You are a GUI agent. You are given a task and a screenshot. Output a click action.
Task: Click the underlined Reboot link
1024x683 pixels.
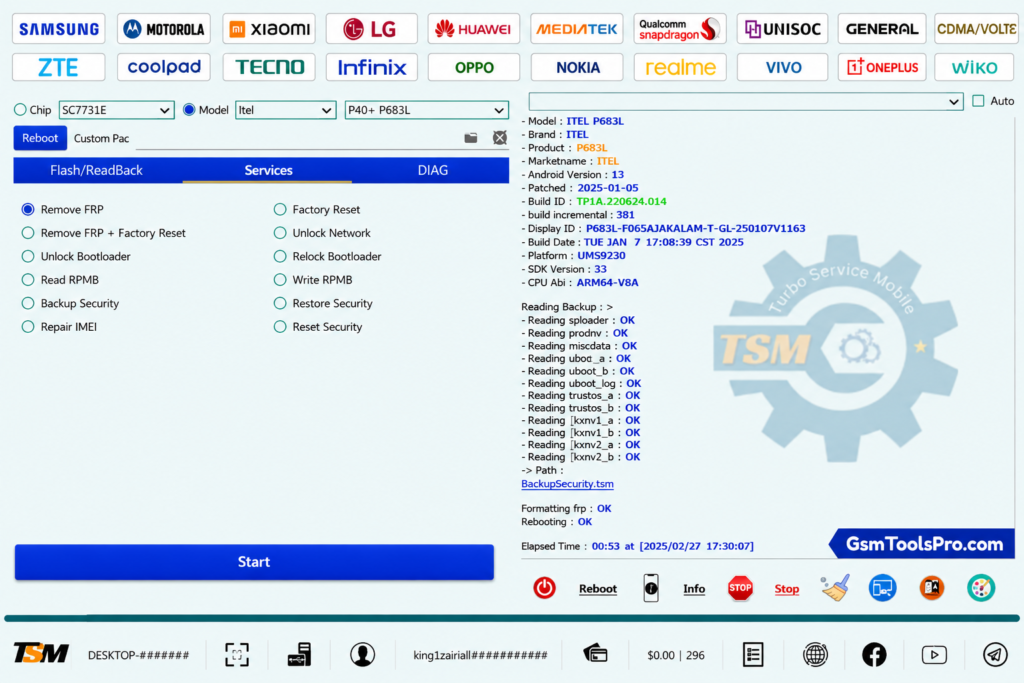[598, 588]
